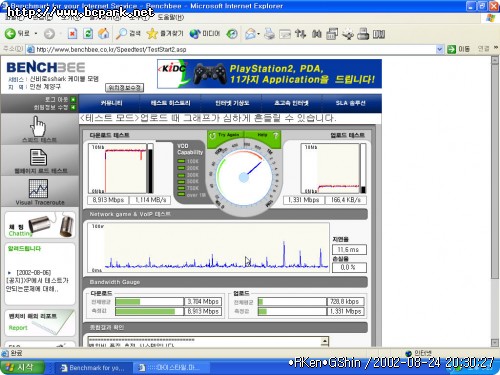Click the 728.8 kbps gauge value
500x375 pixels.
tap(345, 302)
